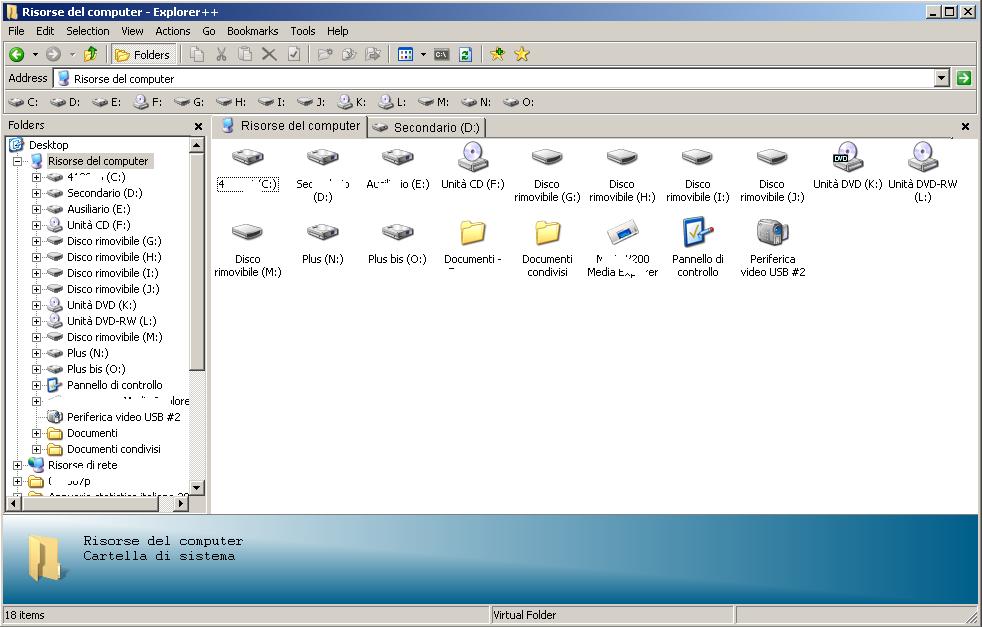Toggle the Folders pane button
Viewport: 982px width, 627px height.
(143, 55)
